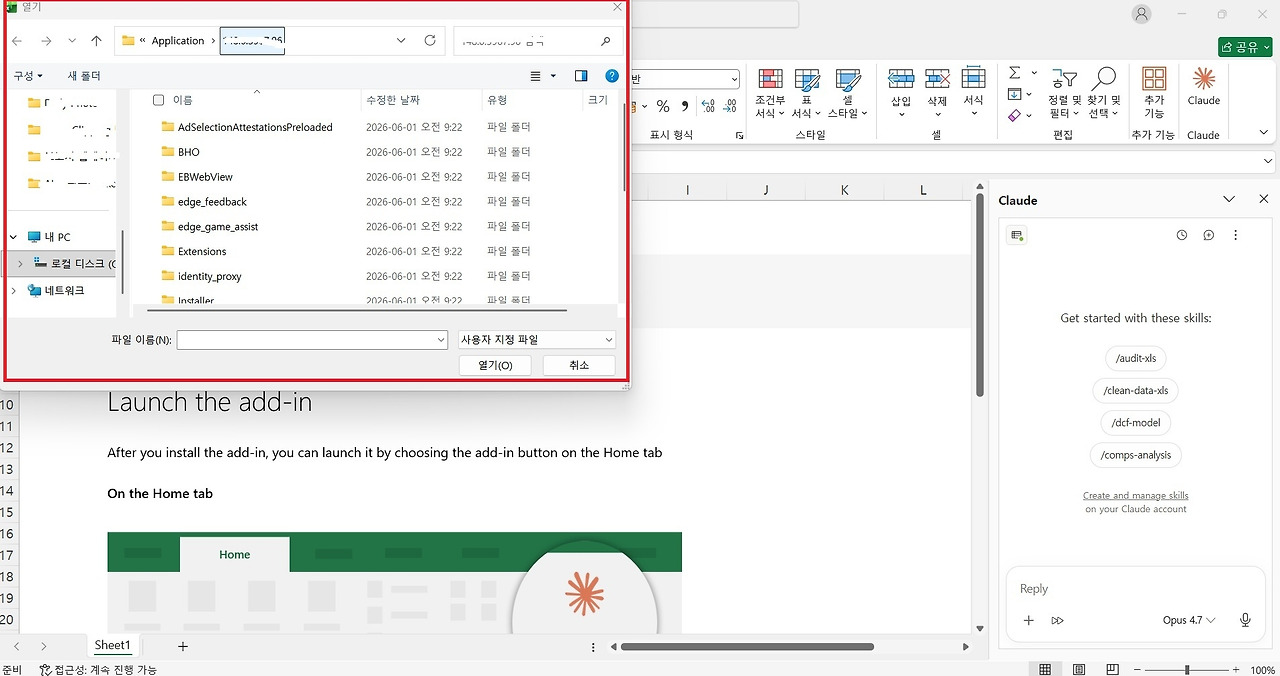Open the view options dropdown arrow in file dialog
Image resolution: width=1280 pixels, height=676 pixels.
553,76
